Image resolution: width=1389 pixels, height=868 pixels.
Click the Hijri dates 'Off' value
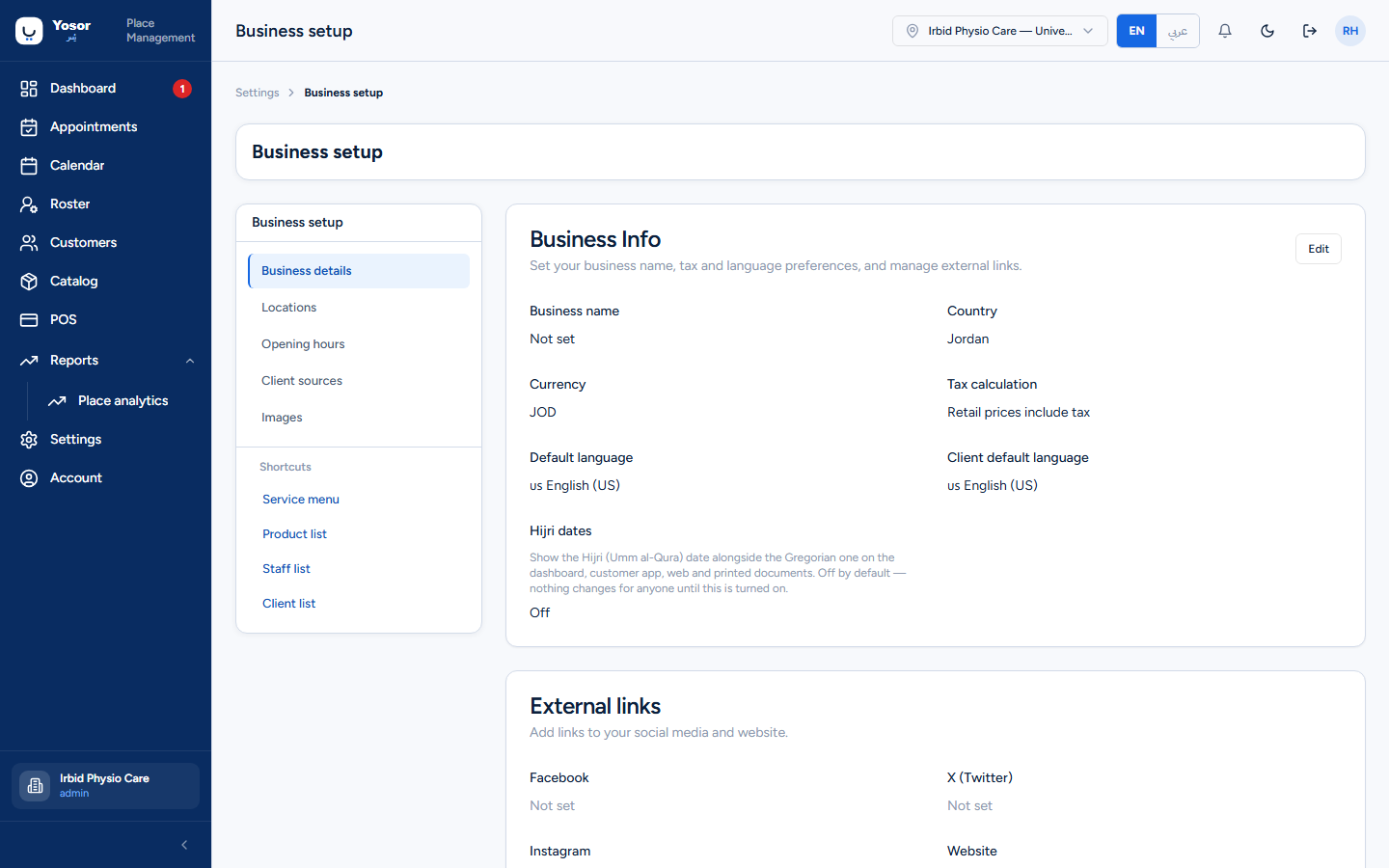[540, 613]
